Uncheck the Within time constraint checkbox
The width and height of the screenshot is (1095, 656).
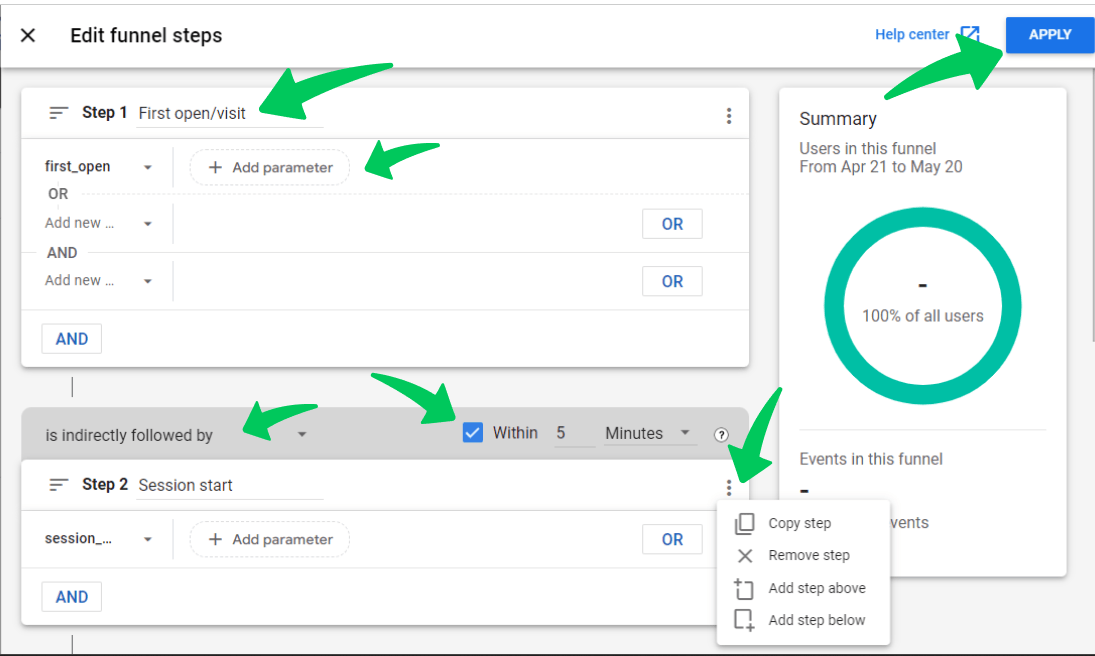pyautogui.click(x=471, y=432)
